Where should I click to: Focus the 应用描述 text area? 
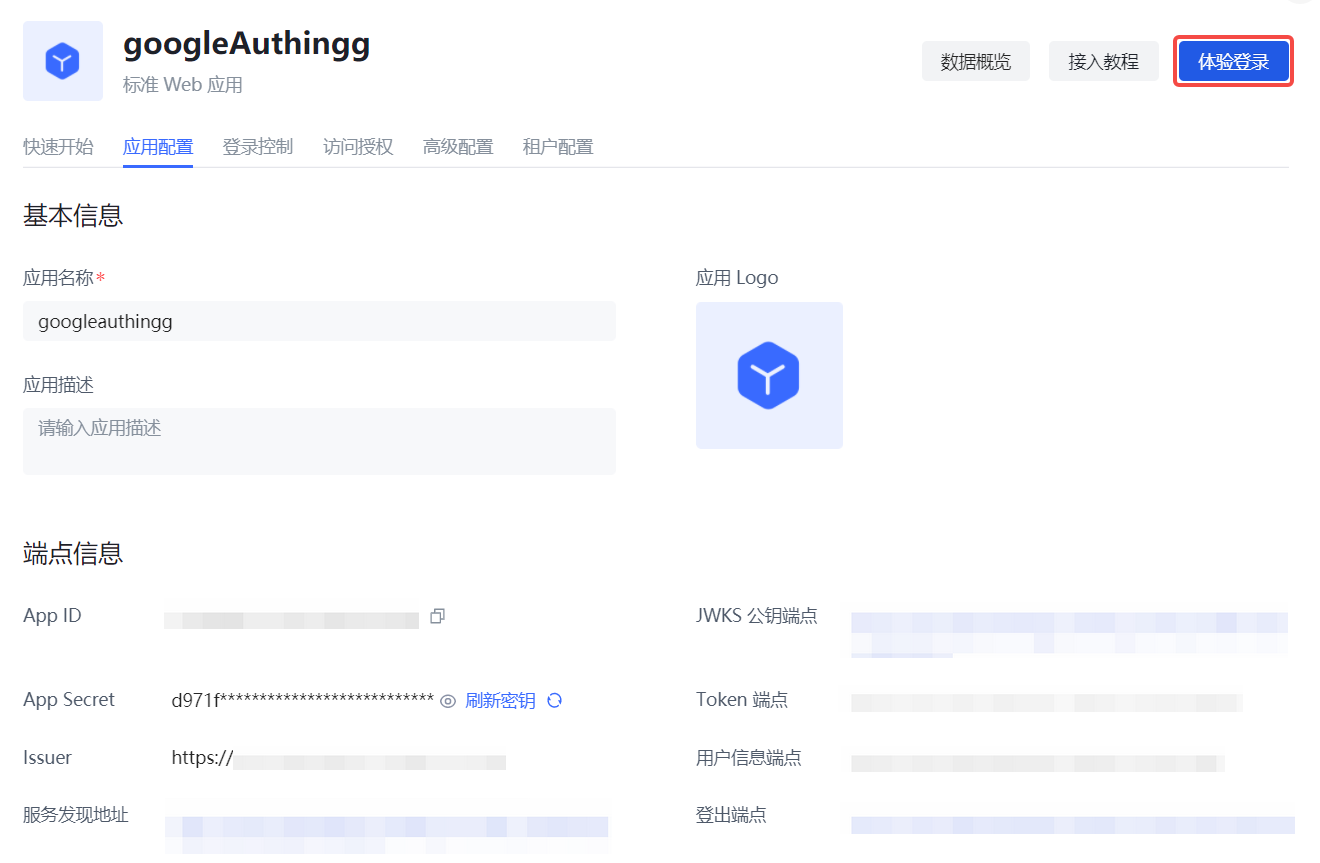click(319, 440)
